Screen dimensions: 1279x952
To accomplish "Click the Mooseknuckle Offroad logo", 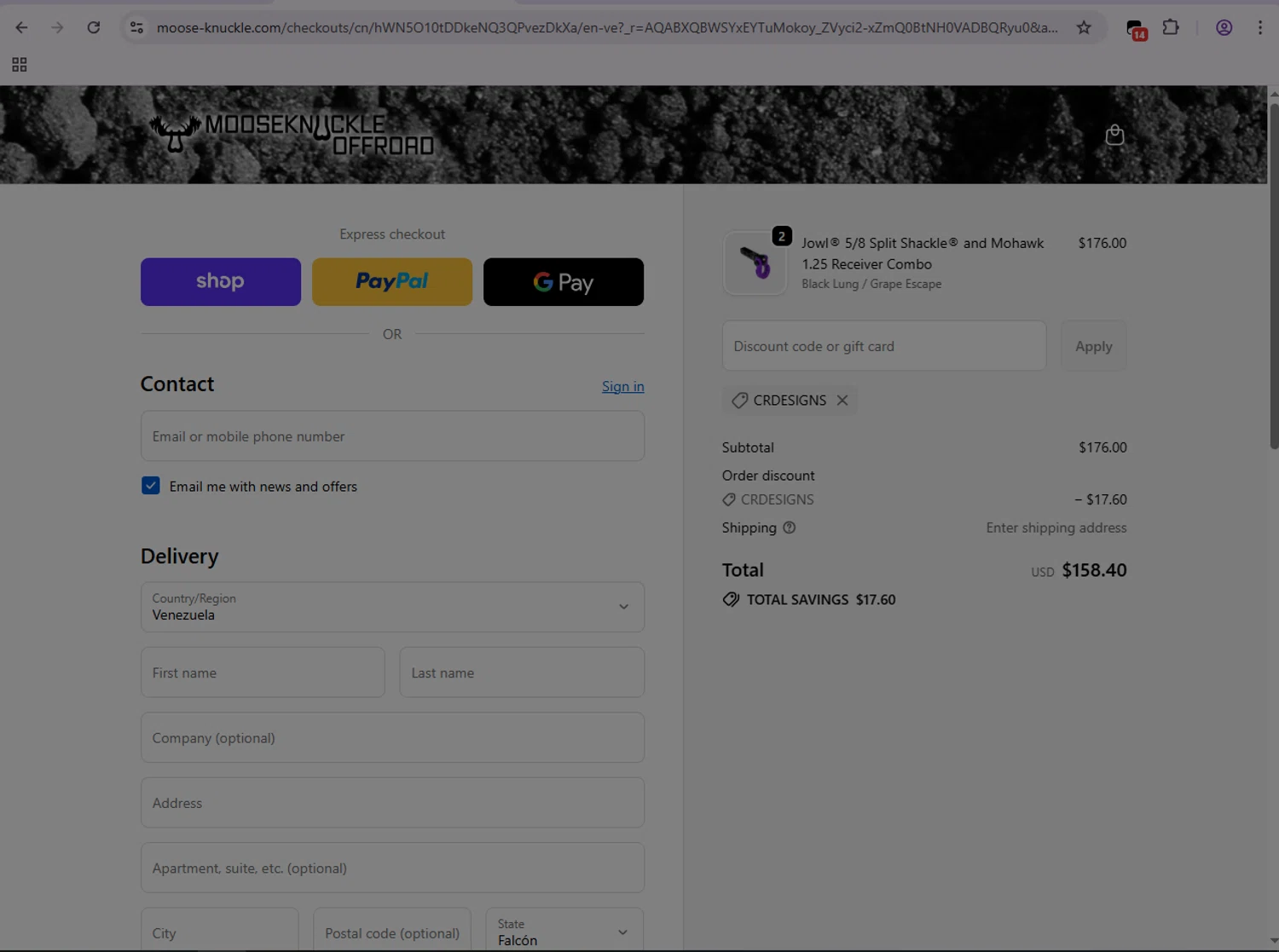I will (292, 135).
